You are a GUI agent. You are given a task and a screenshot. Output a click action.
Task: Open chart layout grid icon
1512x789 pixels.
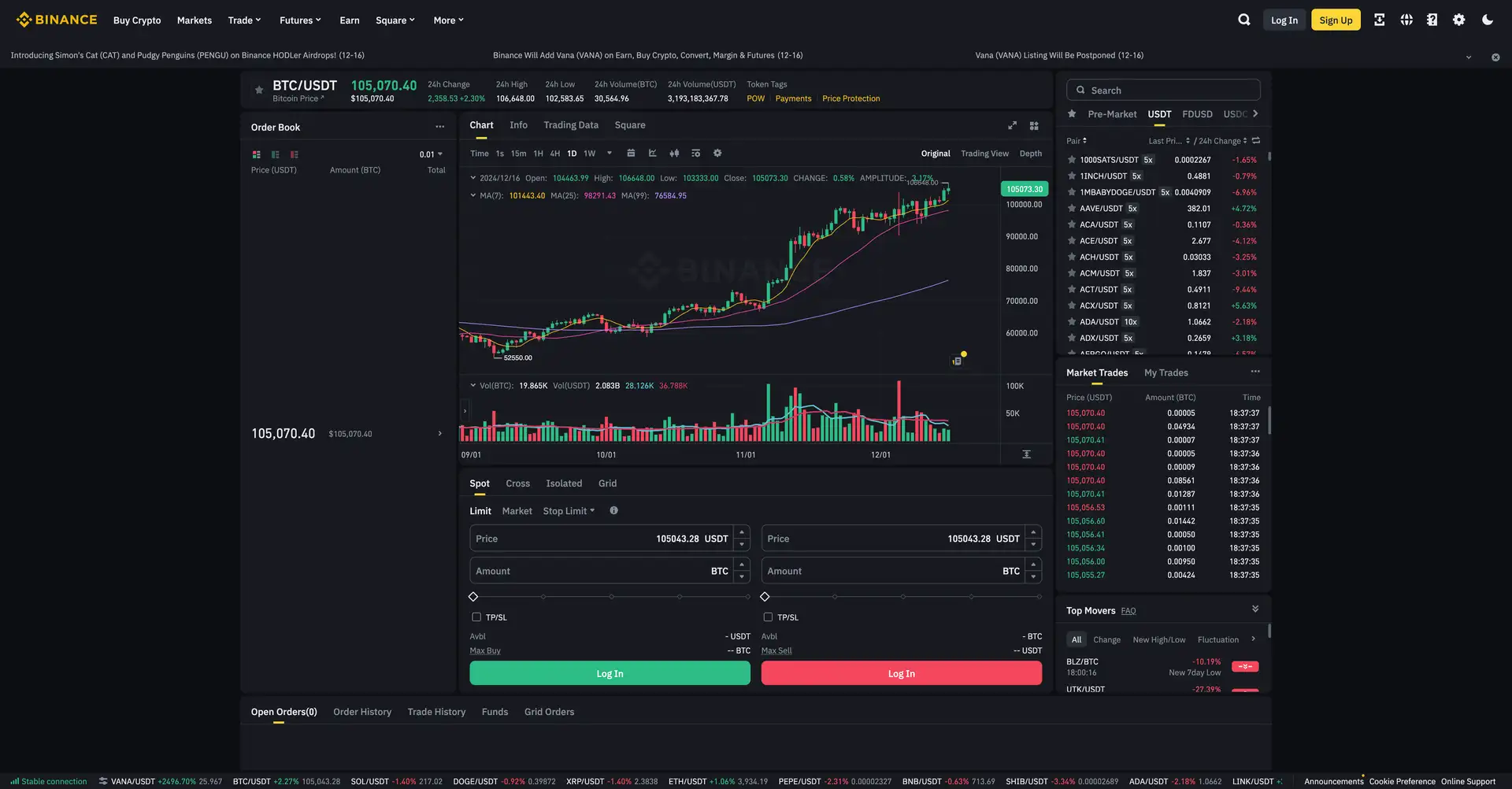pyautogui.click(x=1034, y=125)
